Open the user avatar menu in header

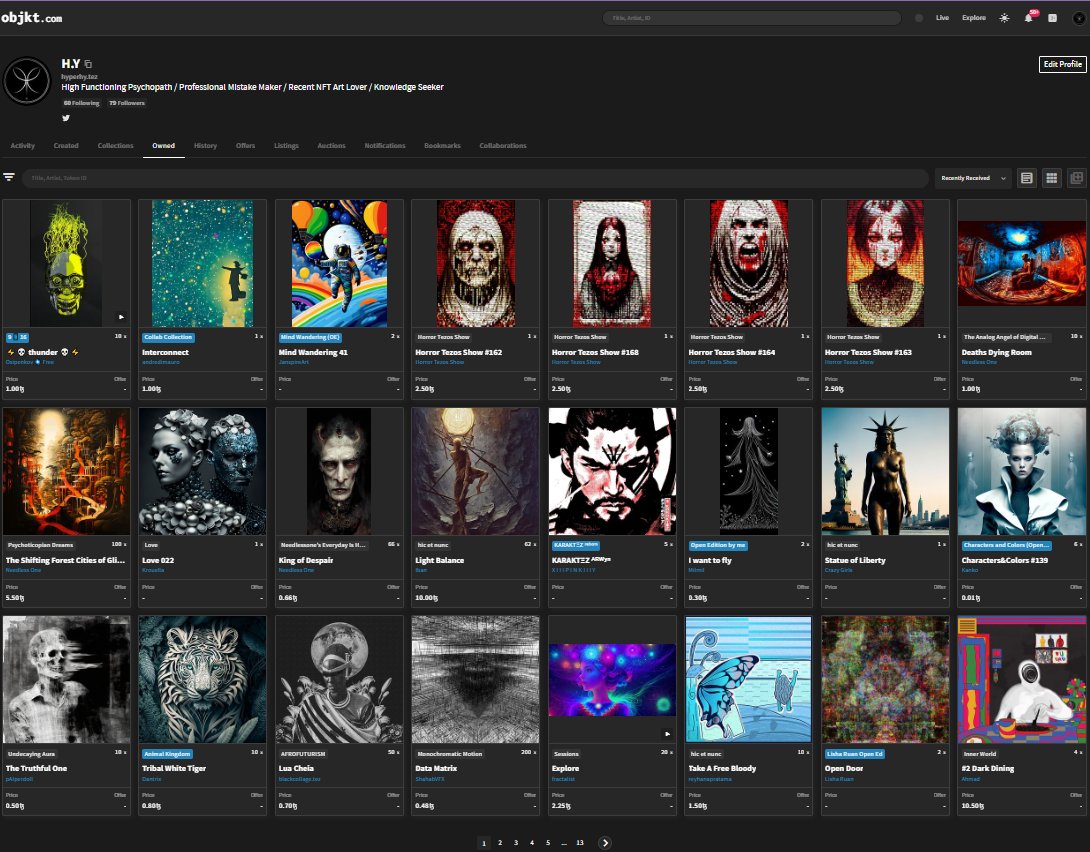pyautogui.click(x=1079, y=18)
